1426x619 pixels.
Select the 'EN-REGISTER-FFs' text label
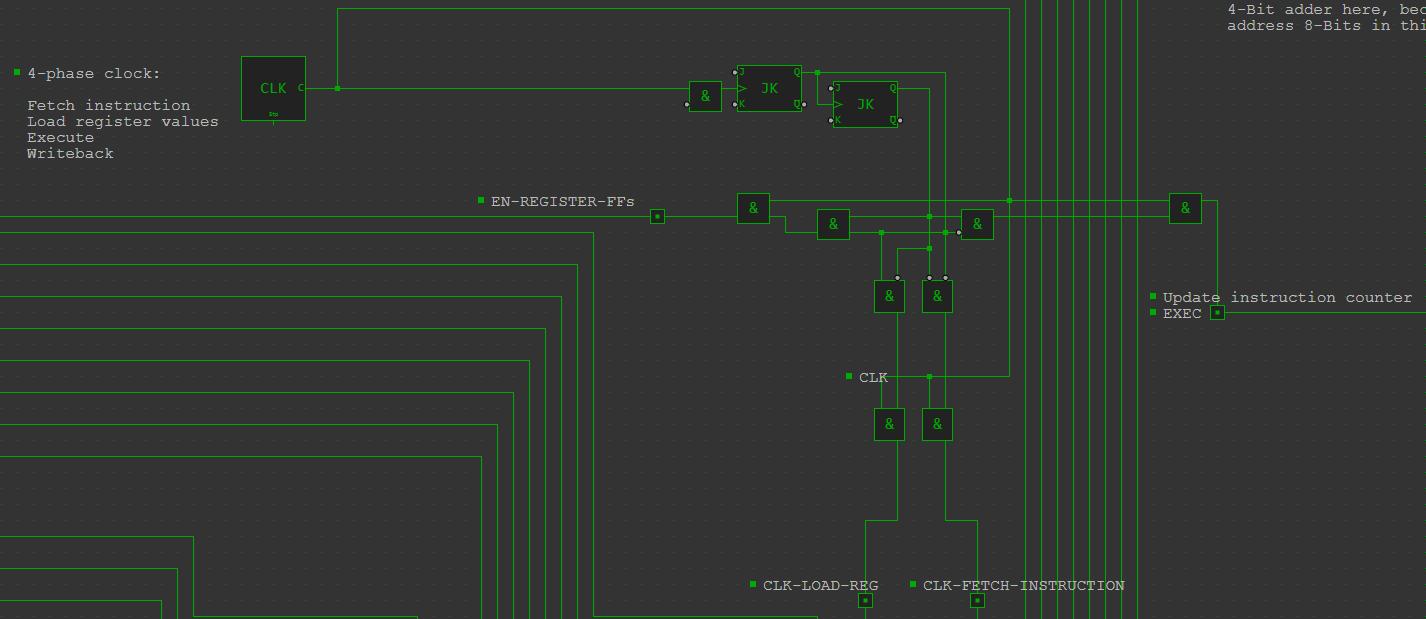[x=562, y=201]
